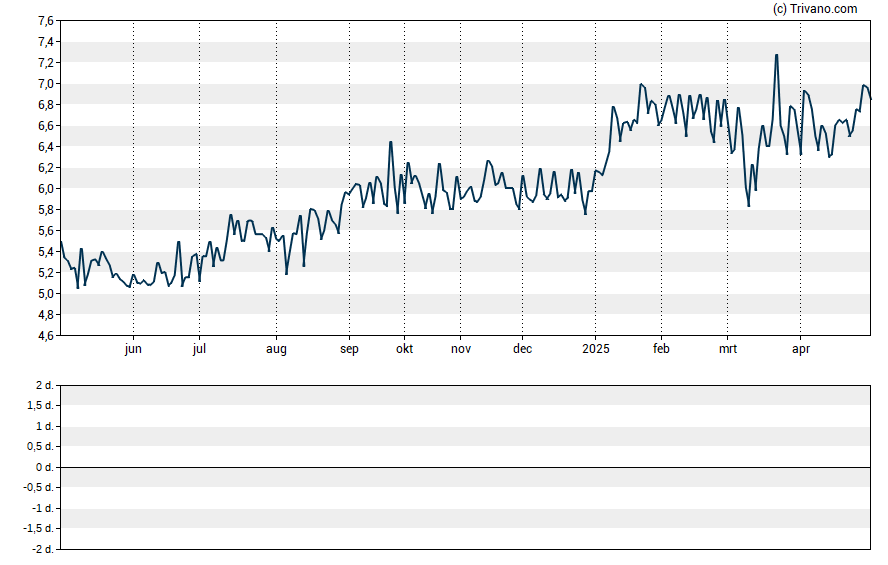Click the 7,0 price level label

pyautogui.click(x=45, y=84)
